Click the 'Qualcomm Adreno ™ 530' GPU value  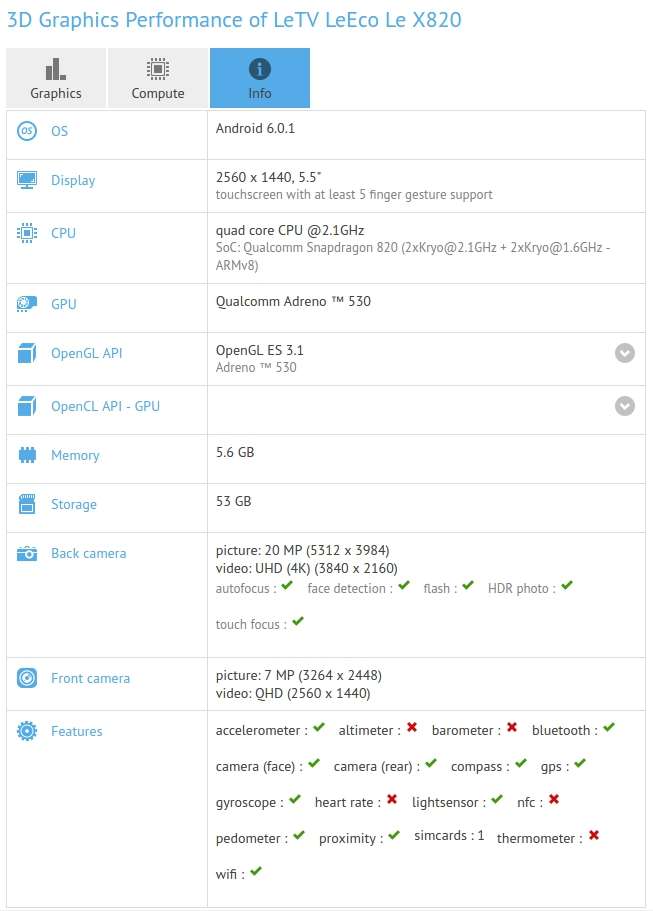[x=293, y=302]
